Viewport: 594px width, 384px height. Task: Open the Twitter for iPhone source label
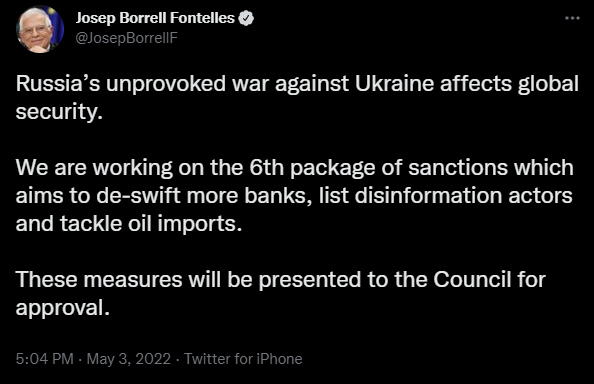pyautogui.click(x=243, y=359)
